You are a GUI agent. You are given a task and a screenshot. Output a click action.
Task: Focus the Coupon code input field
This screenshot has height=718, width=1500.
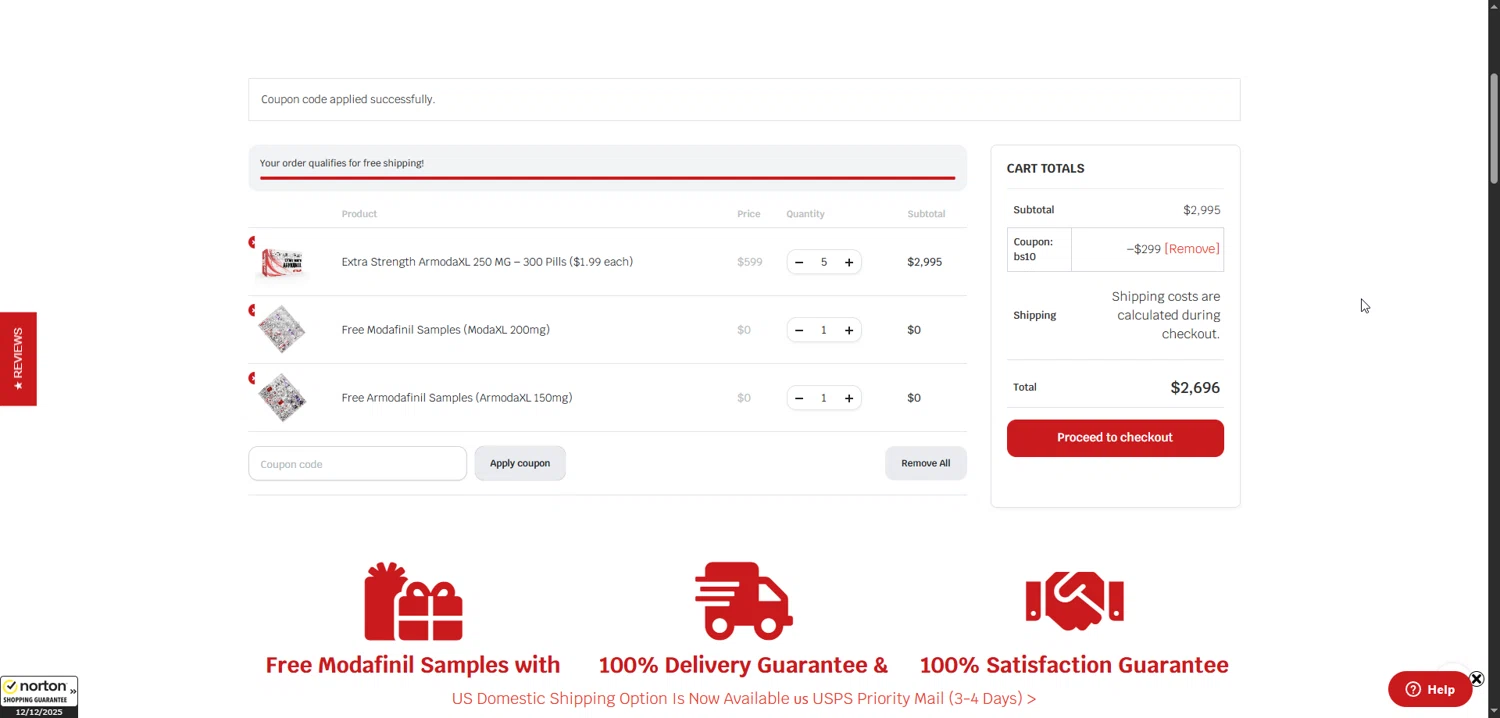[357, 464]
